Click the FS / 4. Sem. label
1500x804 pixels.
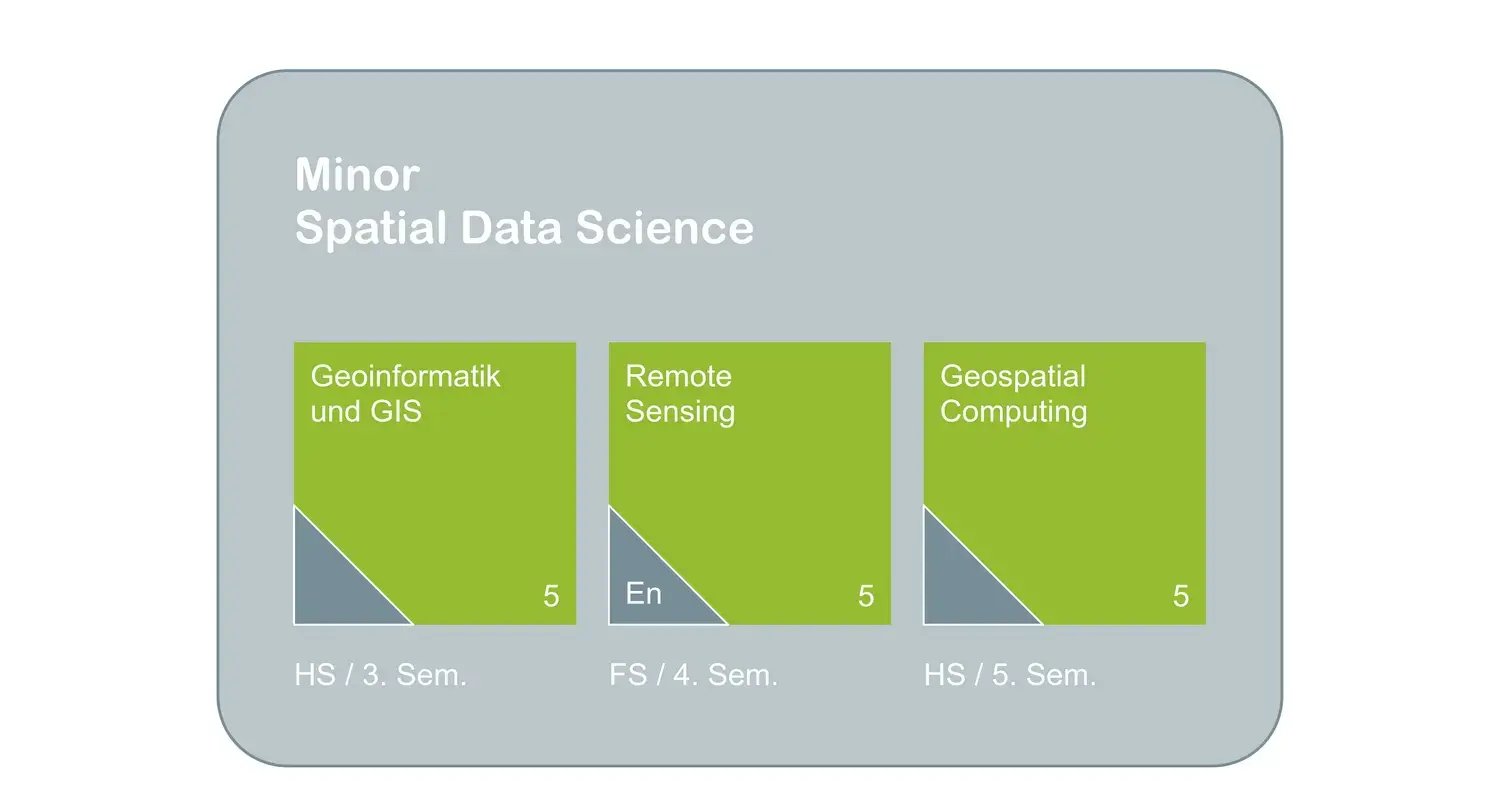click(x=693, y=675)
